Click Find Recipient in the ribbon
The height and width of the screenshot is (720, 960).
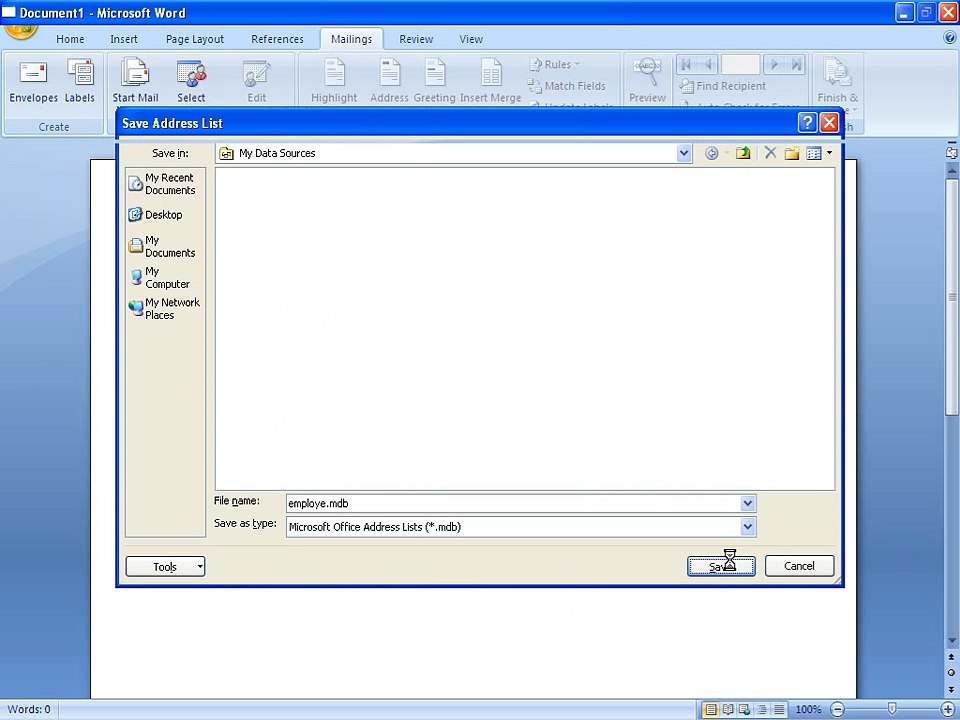[x=722, y=86]
